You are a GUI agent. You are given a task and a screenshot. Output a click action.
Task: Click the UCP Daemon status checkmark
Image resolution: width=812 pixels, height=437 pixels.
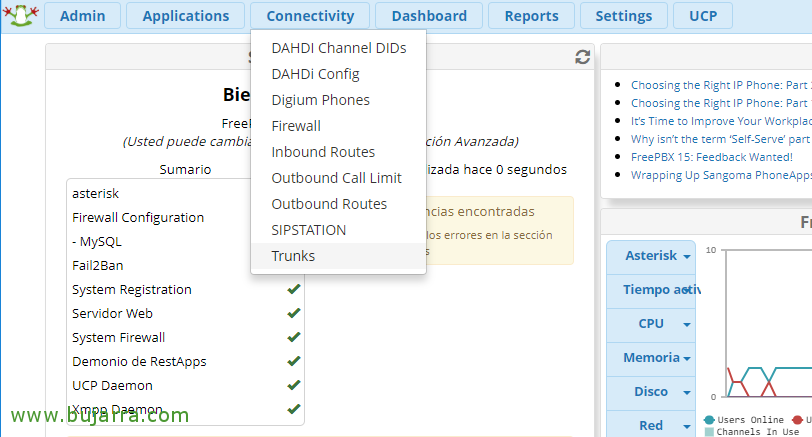(294, 385)
